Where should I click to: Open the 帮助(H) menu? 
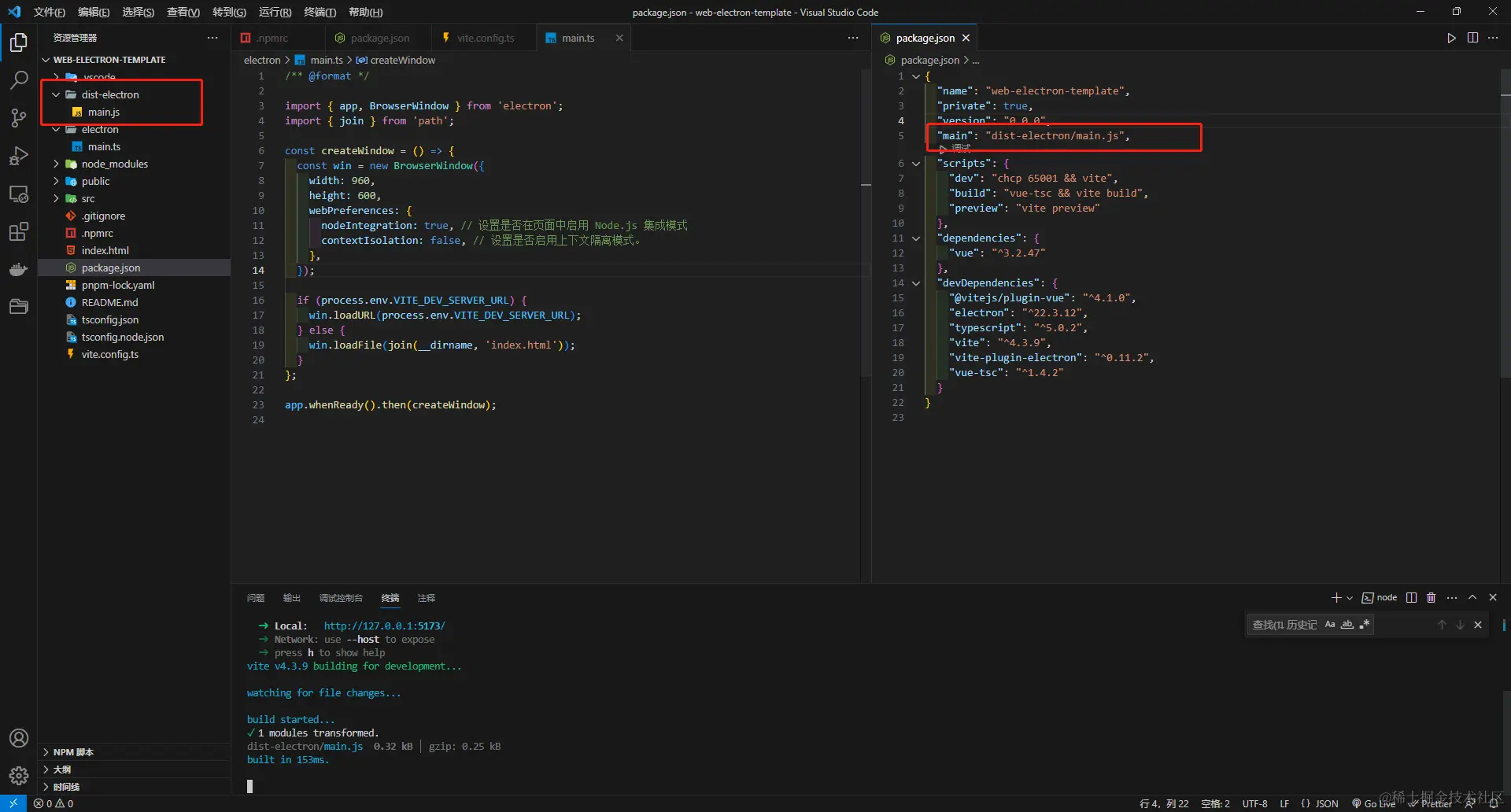[x=365, y=12]
